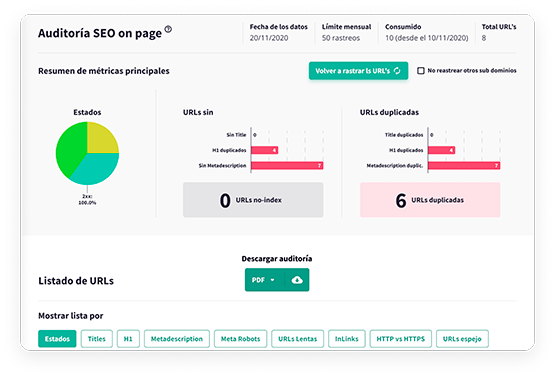Select the URLs espejo filter

click(462, 339)
